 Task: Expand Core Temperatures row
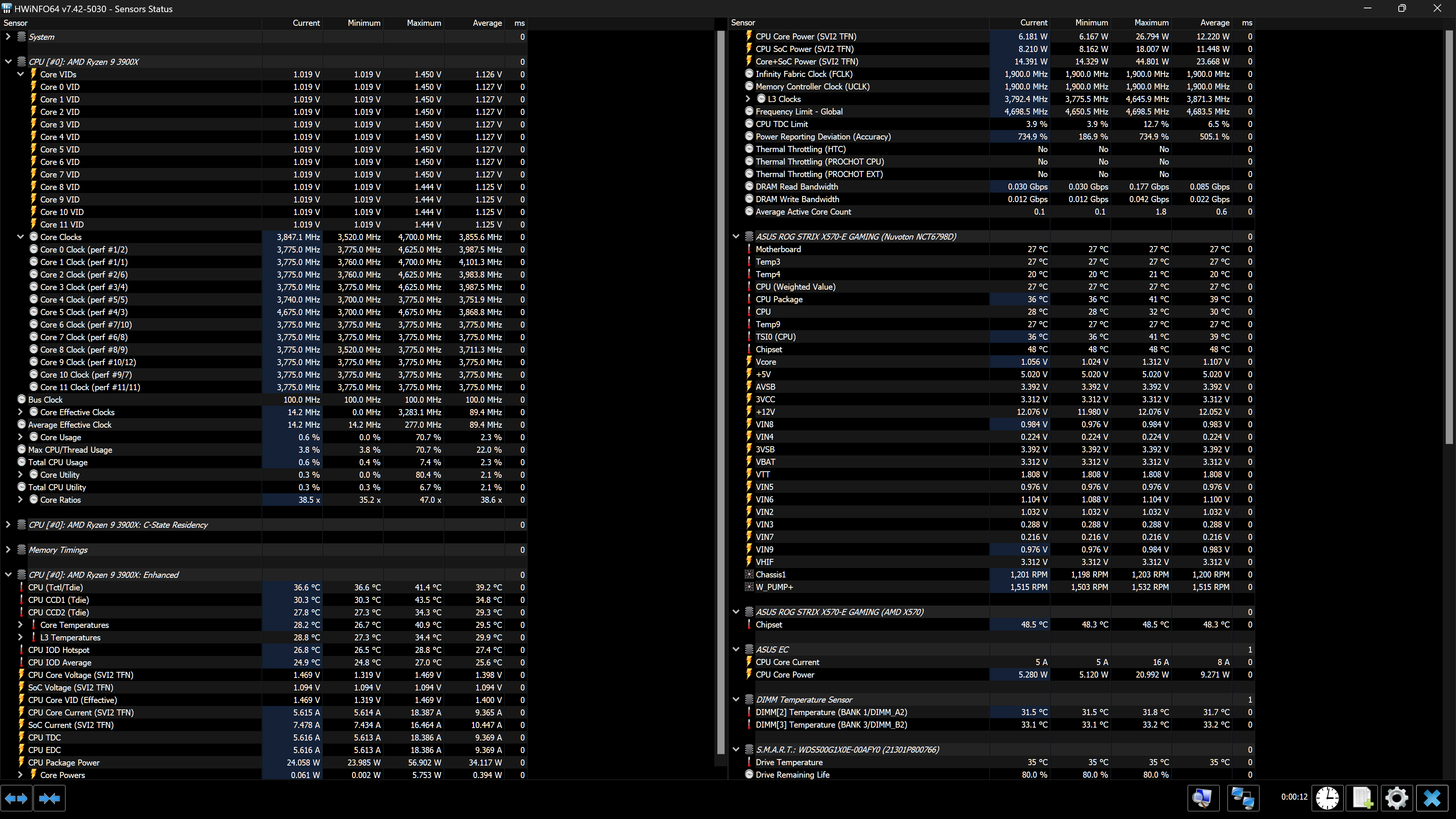pyautogui.click(x=20, y=624)
